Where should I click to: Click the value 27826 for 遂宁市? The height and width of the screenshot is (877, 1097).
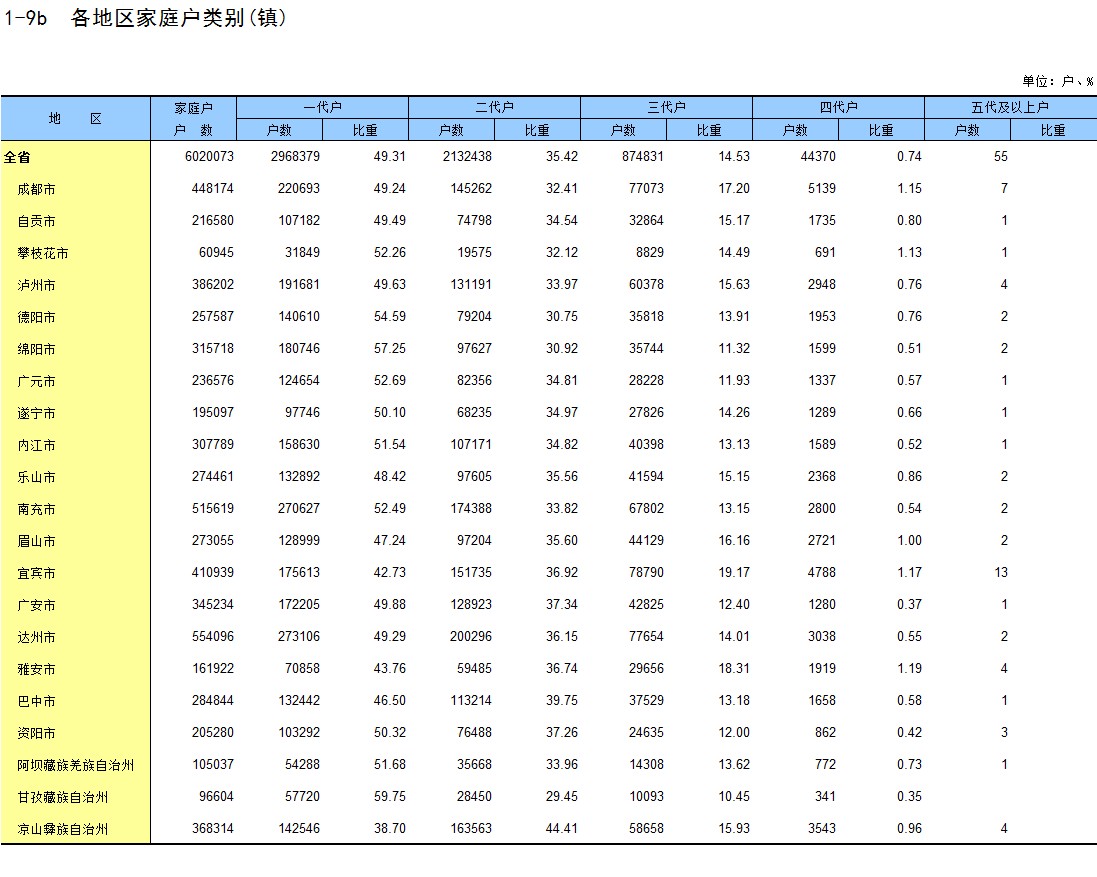[x=646, y=413]
